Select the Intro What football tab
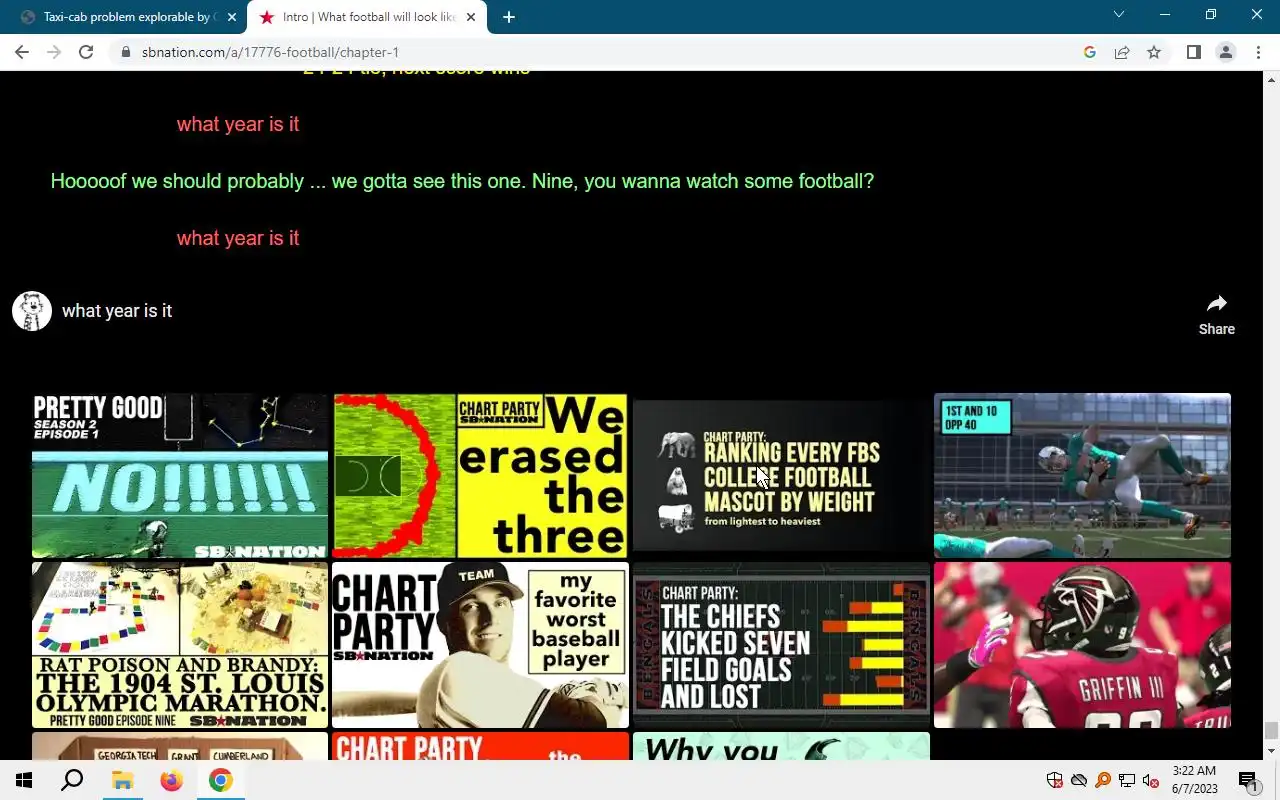Screen dimensions: 1280x800 pos(368,17)
